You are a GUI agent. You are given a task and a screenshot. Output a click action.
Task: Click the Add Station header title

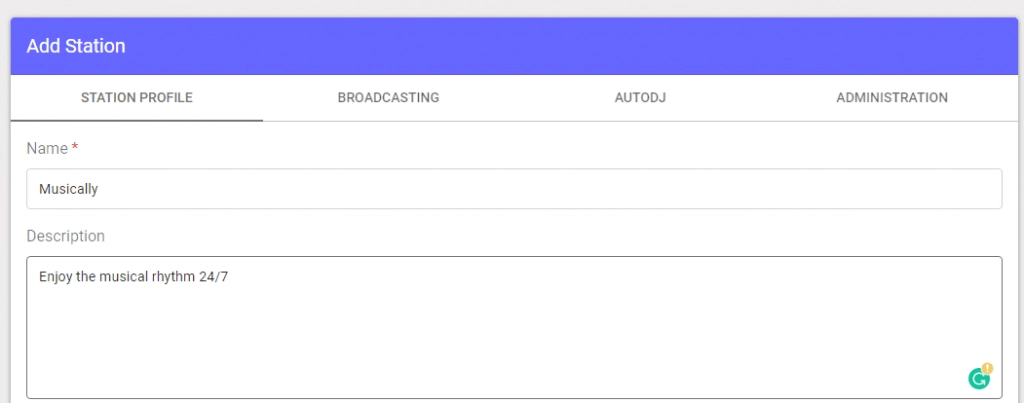pos(76,46)
